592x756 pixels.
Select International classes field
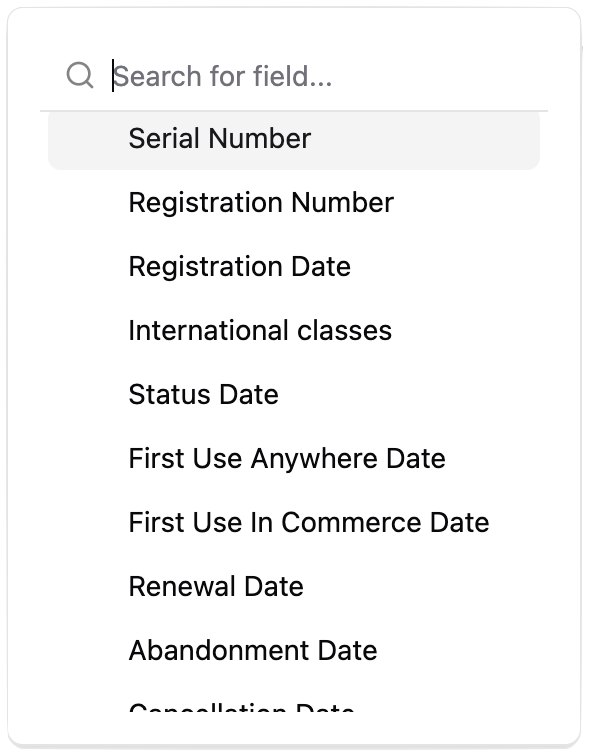294,331
